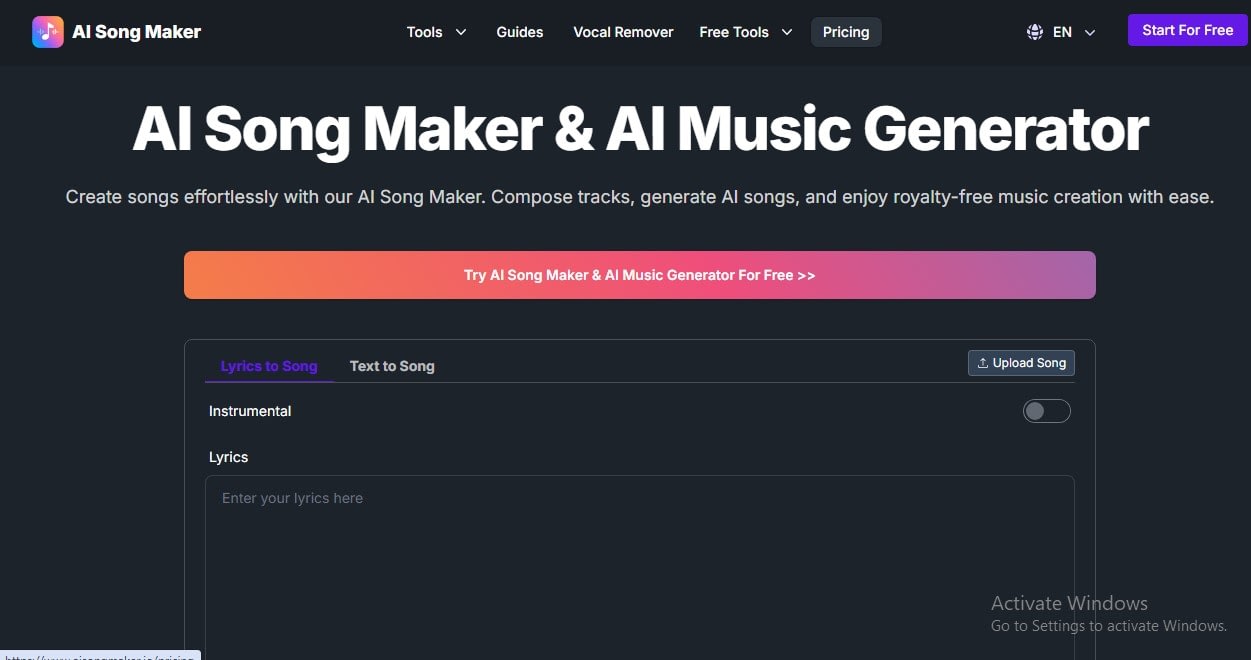Switch to the Text to Song tab
Viewport: 1251px width, 660px height.
392,365
